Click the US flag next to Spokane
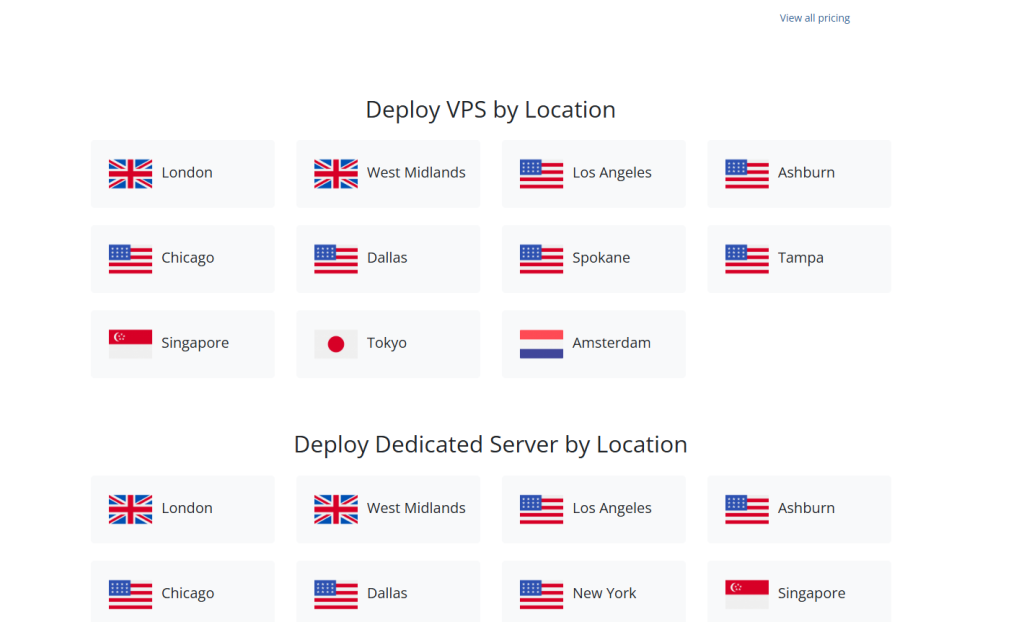Screen dimensions: 1024x622 (541, 259)
